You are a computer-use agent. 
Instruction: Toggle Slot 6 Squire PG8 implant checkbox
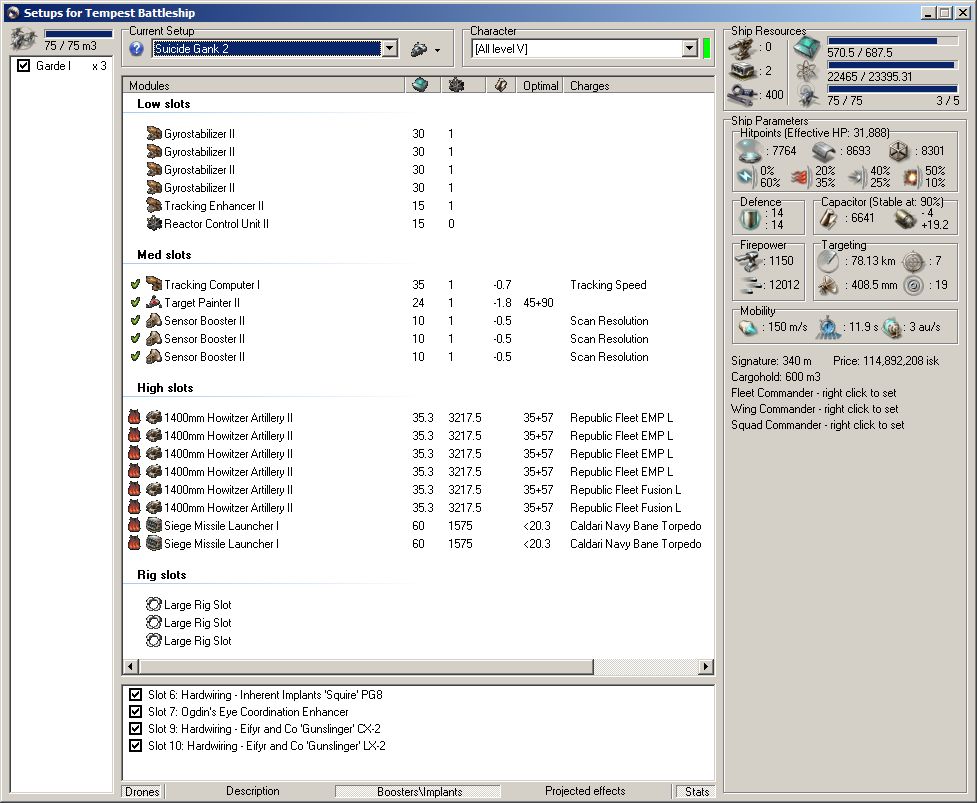click(135, 695)
